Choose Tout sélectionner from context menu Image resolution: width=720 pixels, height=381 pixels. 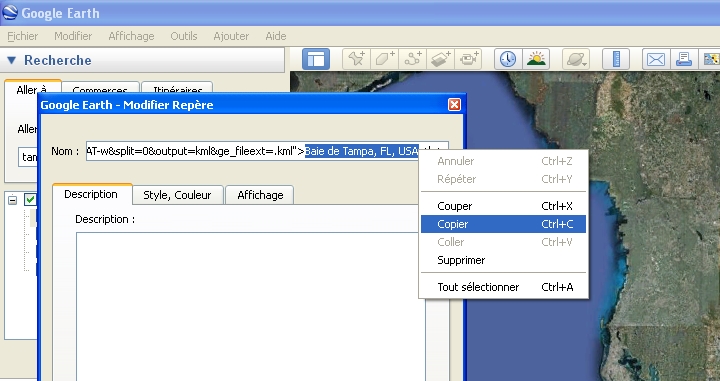[x=503, y=287]
